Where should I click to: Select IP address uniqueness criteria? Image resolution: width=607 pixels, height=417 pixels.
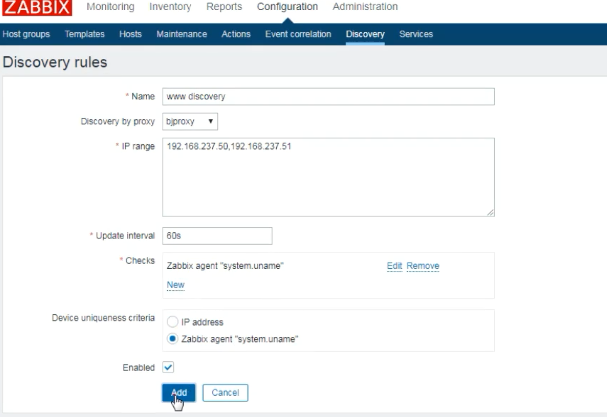point(172,322)
